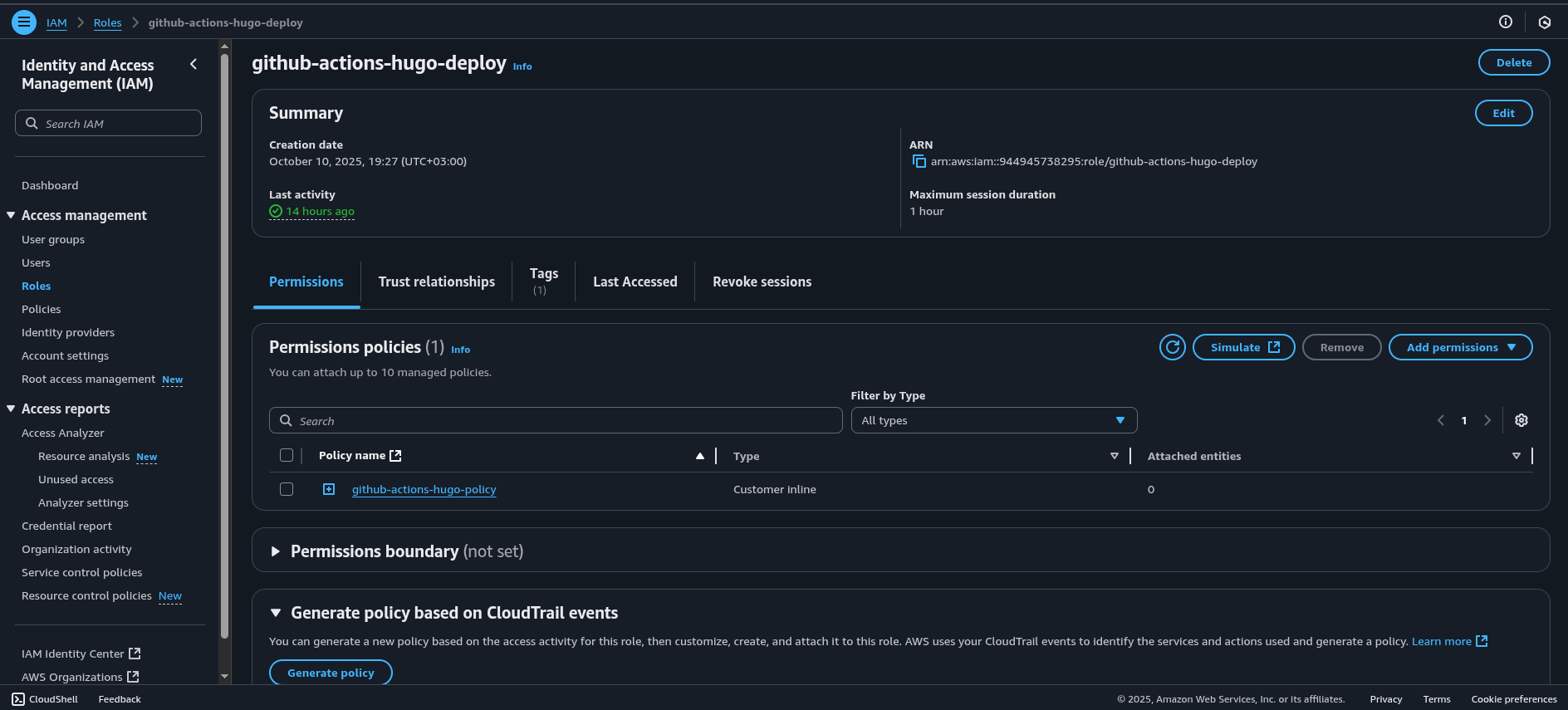
Task: Copy the role ARN using copy icon
Action: (x=919, y=161)
